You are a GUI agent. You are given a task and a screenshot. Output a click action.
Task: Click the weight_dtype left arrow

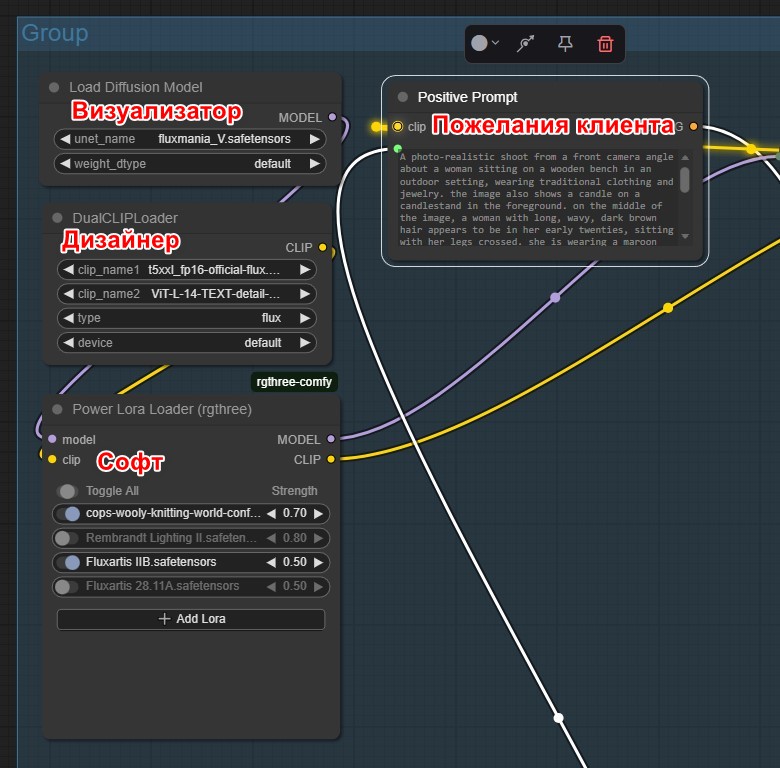[65, 164]
